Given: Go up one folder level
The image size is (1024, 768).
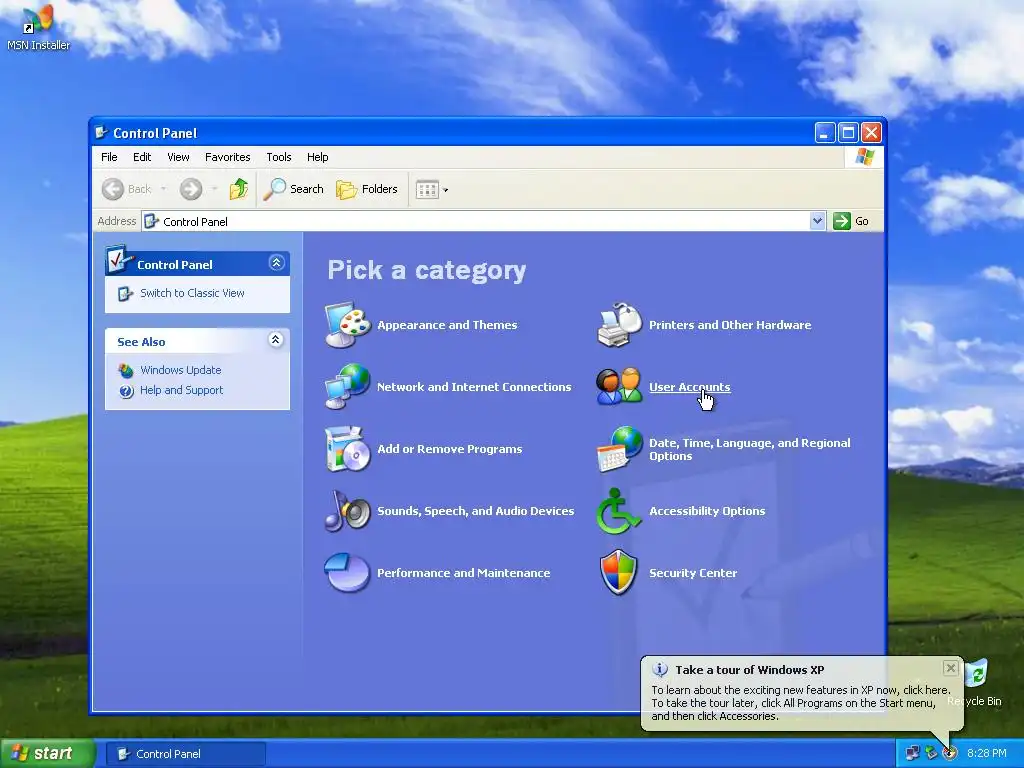Looking at the screenshot, I should [x=239, y=189].
